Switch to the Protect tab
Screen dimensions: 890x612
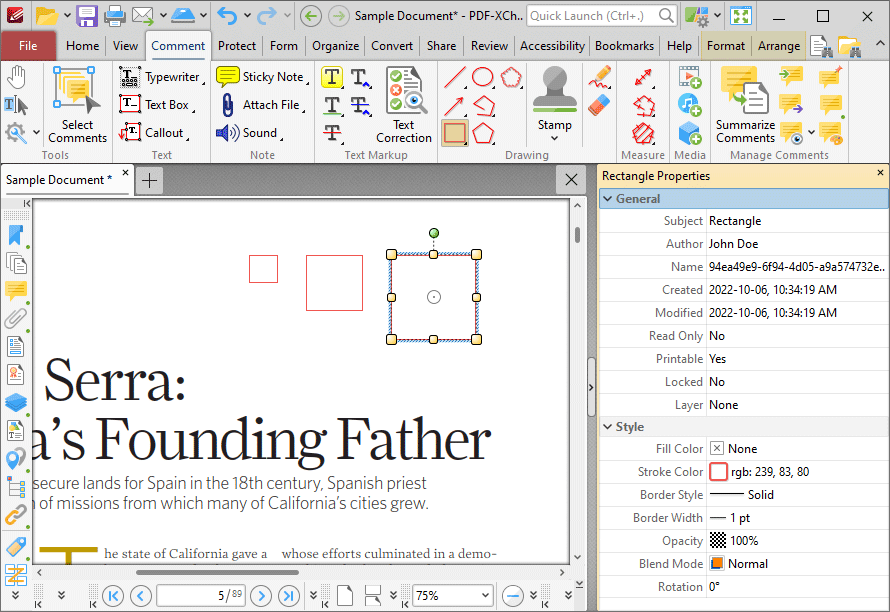pos(237,45)
